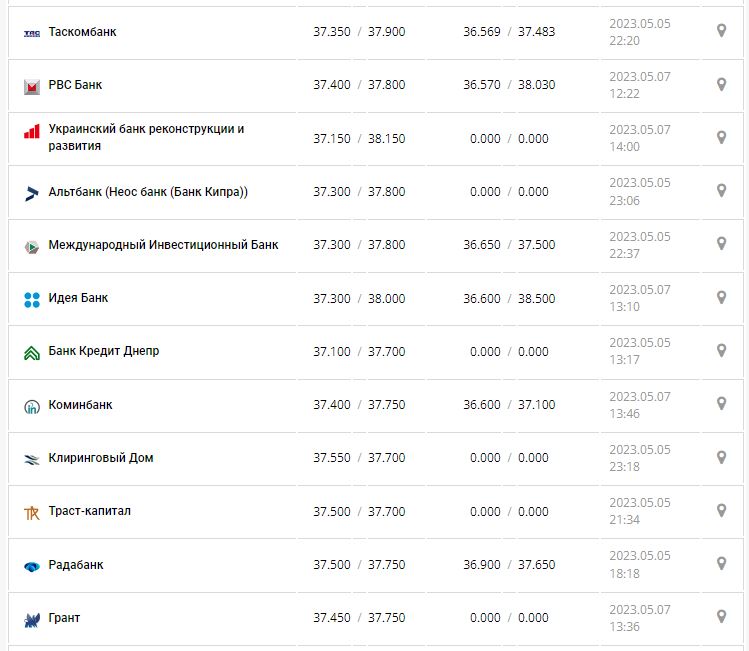The height and width of the screenshot is (651, 749).
Task: Click the Альтбанк logo icon
Action: [31, 193]
